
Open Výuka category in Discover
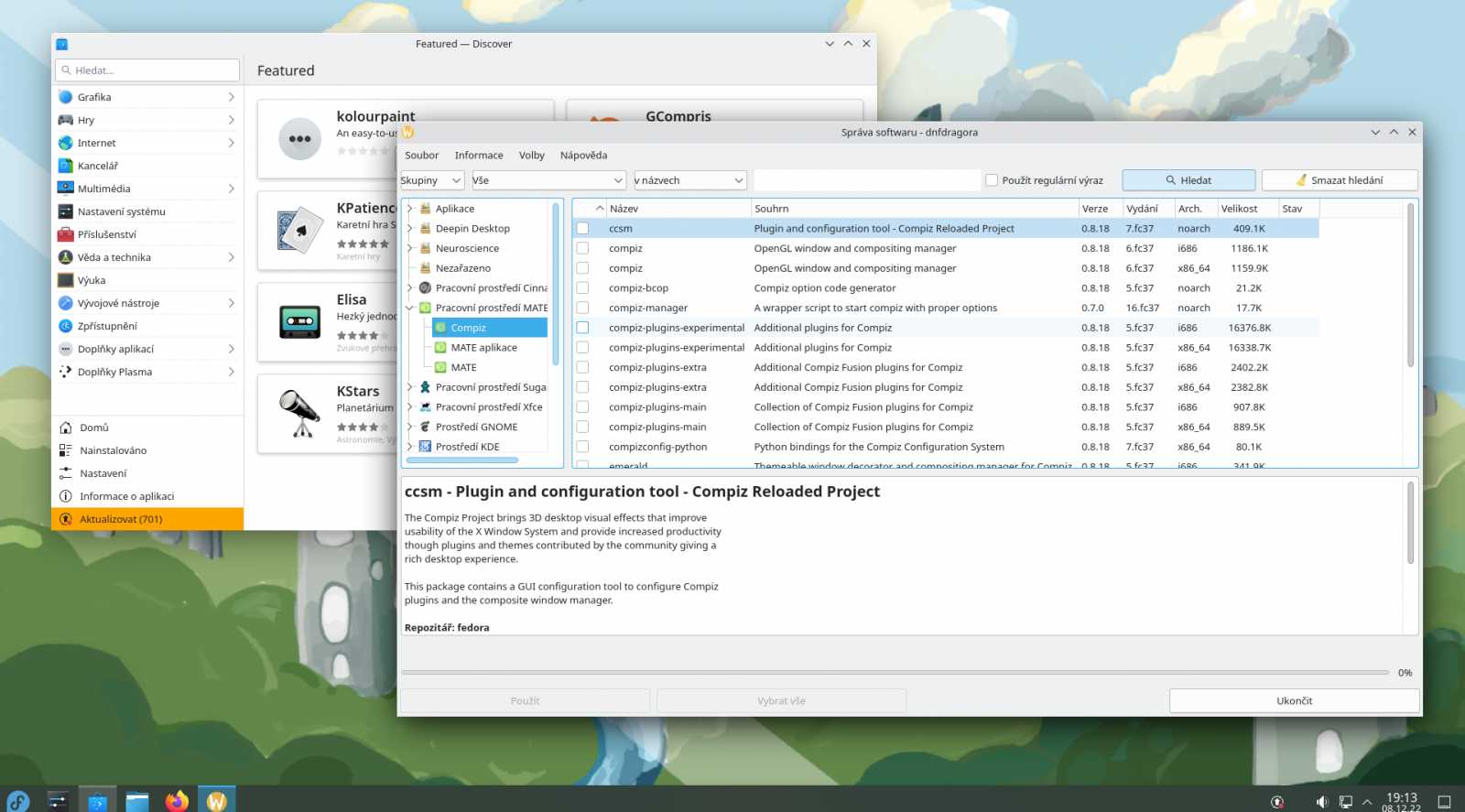pyautogui.click(x=146, y=280)
